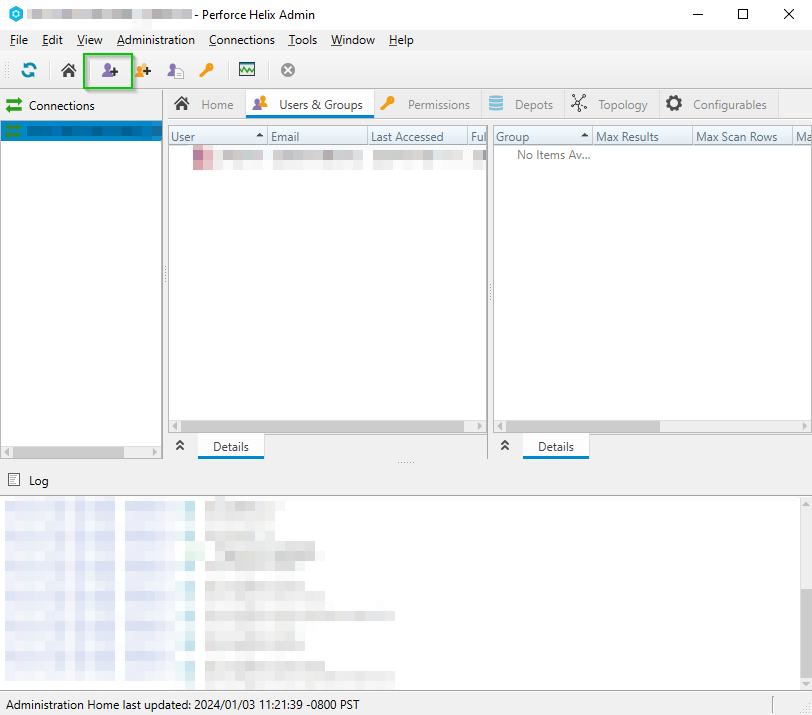Viewport: 812px width, 715px height.
Task: Expand the Details pane under the users list
Action: tap(180, 446)
